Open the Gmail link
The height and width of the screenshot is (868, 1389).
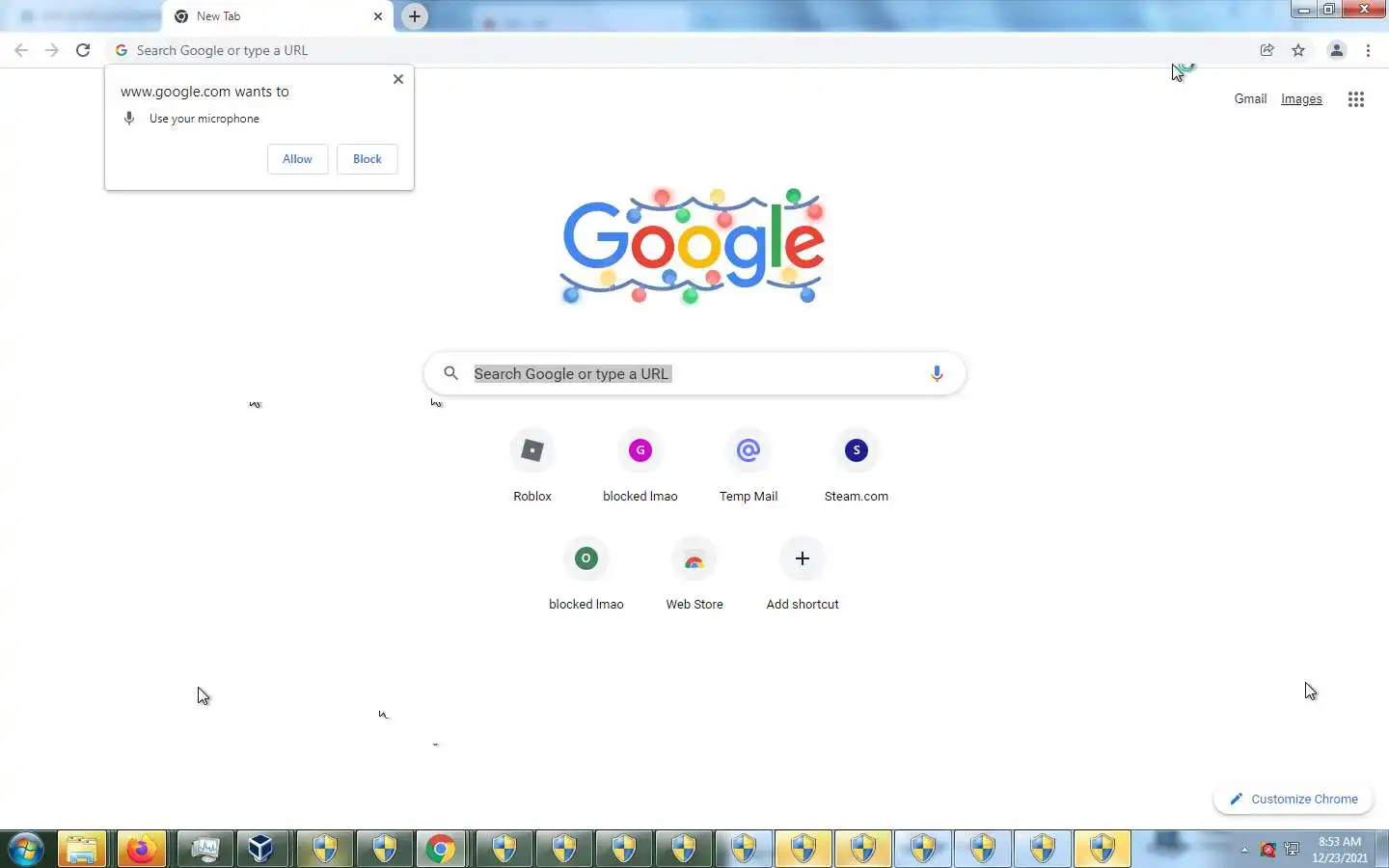pos(1250,98)
